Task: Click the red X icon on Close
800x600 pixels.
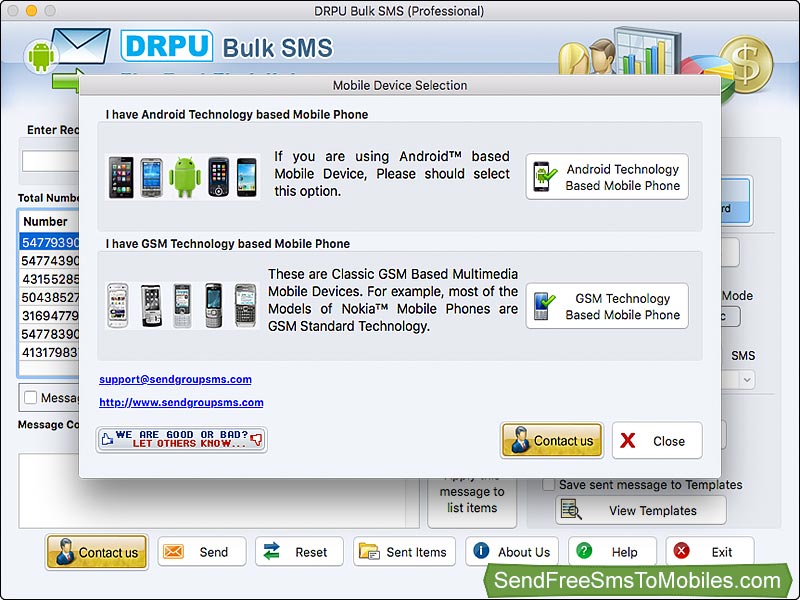Action: pyautogui.click(x=628, y=440)
